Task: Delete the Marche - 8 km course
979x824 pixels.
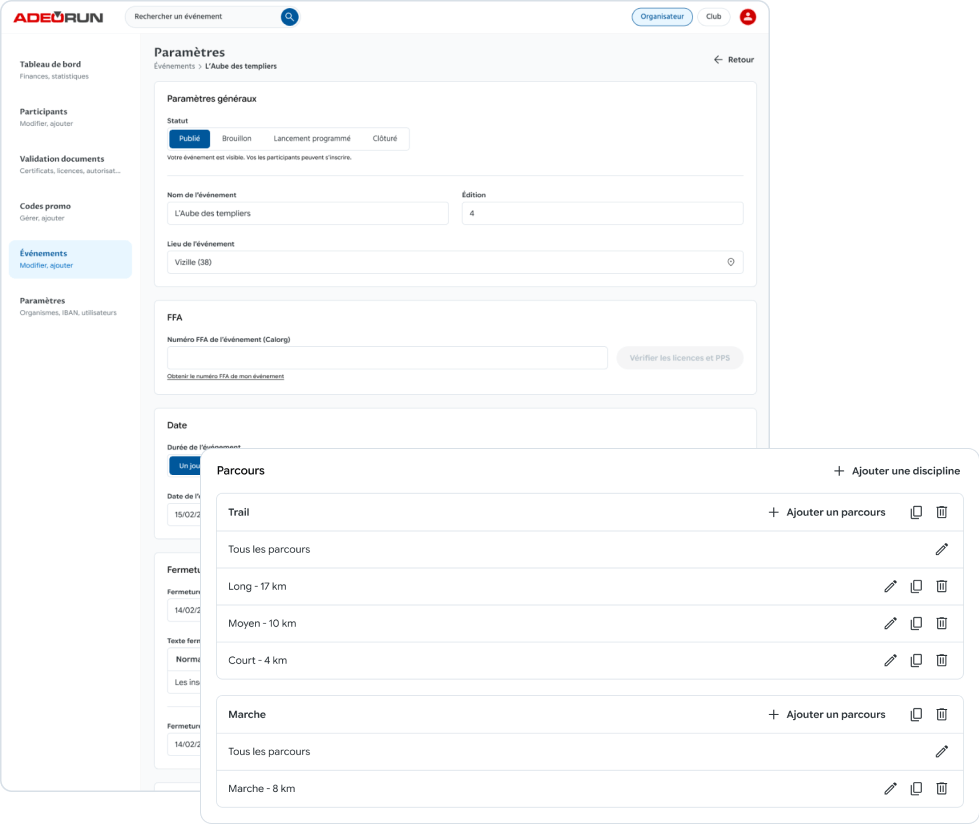Action: 941,788
